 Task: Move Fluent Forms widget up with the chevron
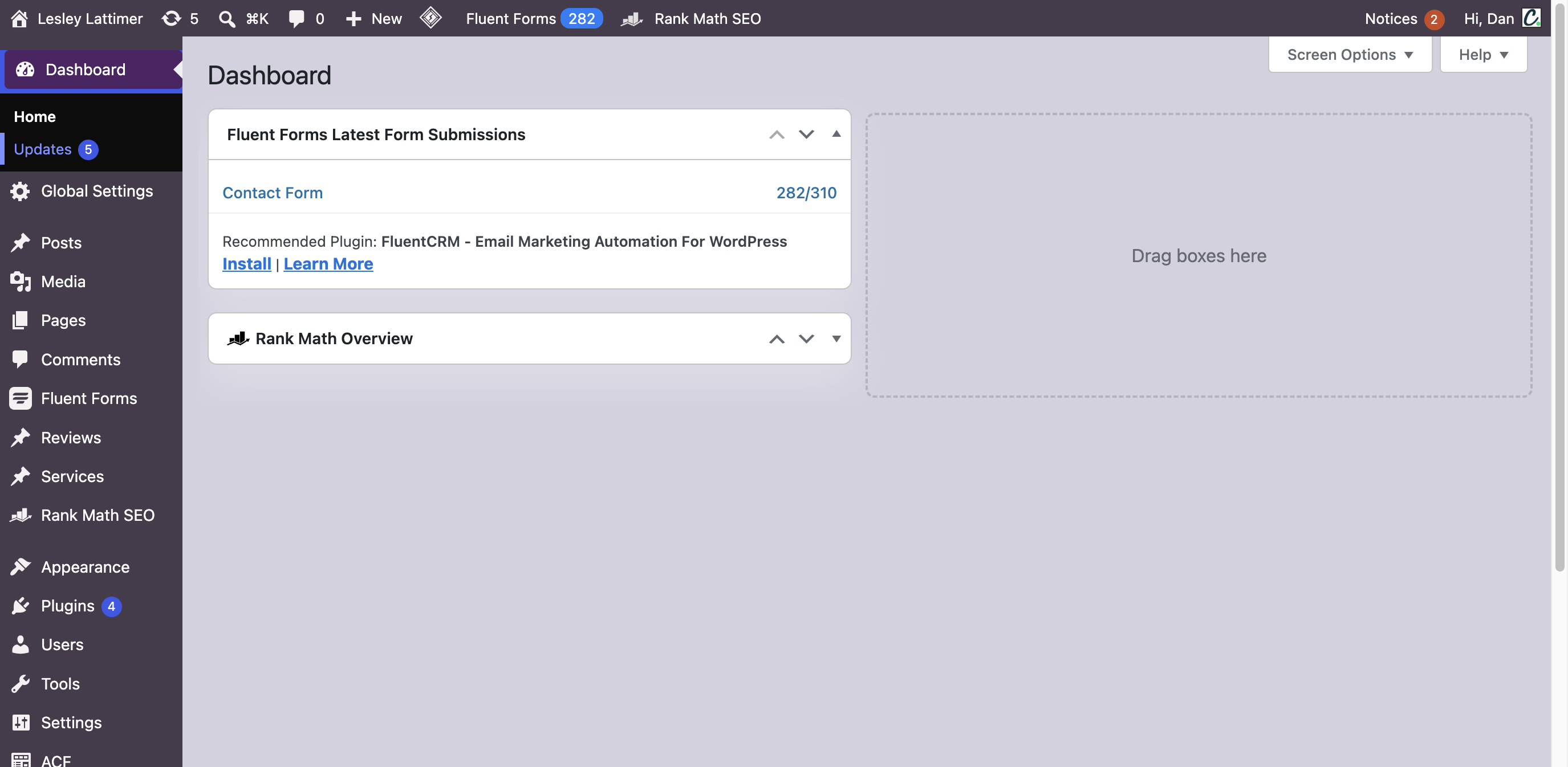pos(776,134)
